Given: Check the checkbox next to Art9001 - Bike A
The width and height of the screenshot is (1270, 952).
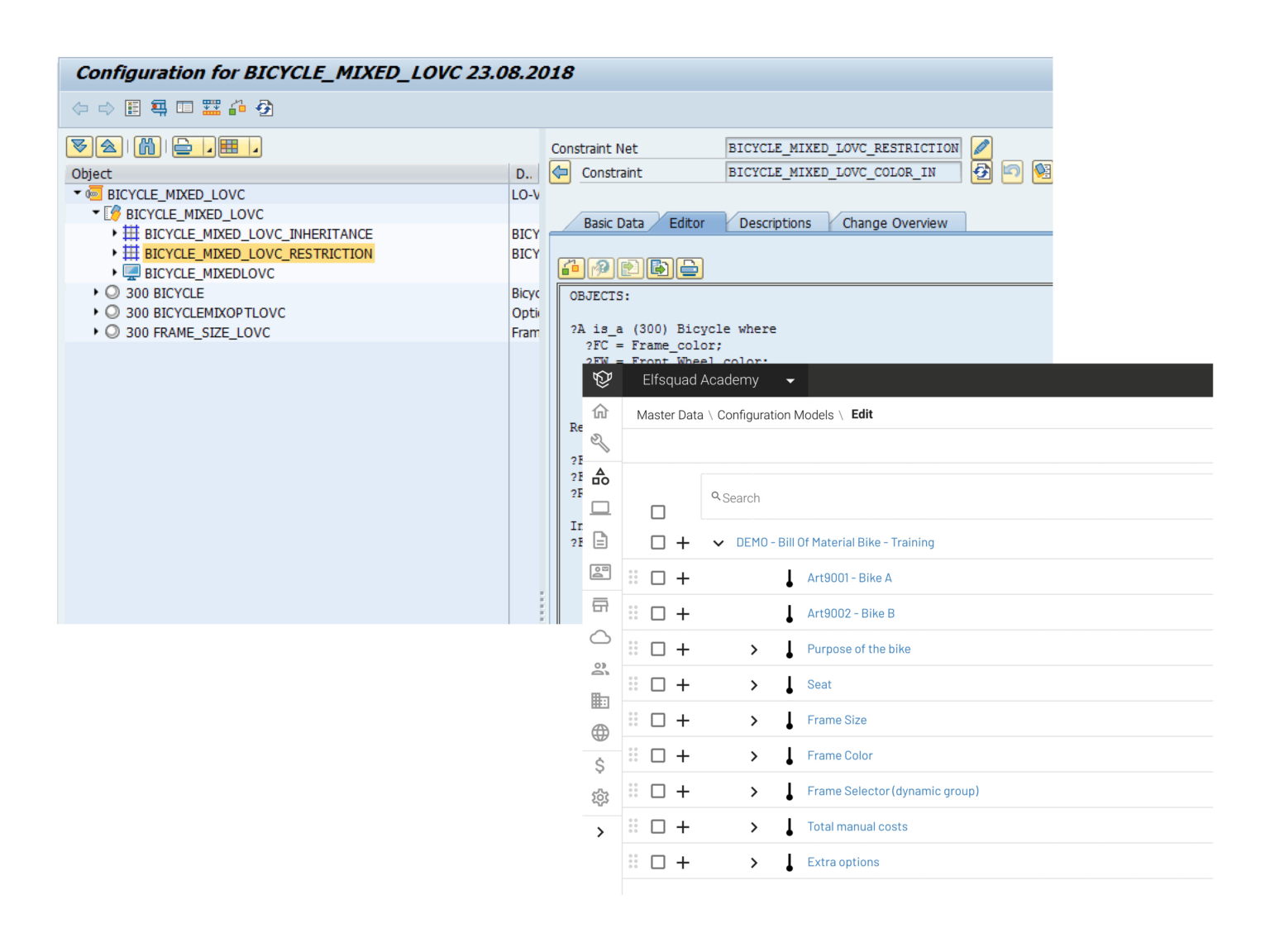Looking at the screenshot, I should [657, 578].
